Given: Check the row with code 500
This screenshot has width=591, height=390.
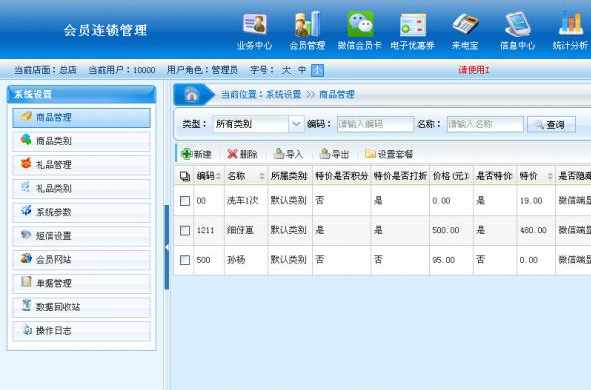Looking at the screenshot, I should tap(185, 260).
